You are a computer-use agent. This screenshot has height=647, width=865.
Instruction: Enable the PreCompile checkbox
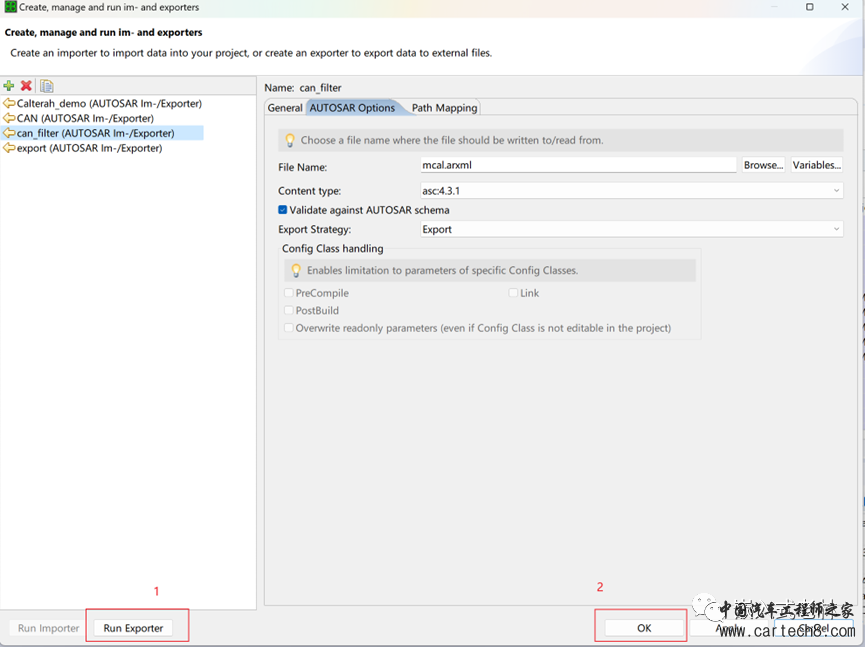(289, 293)
